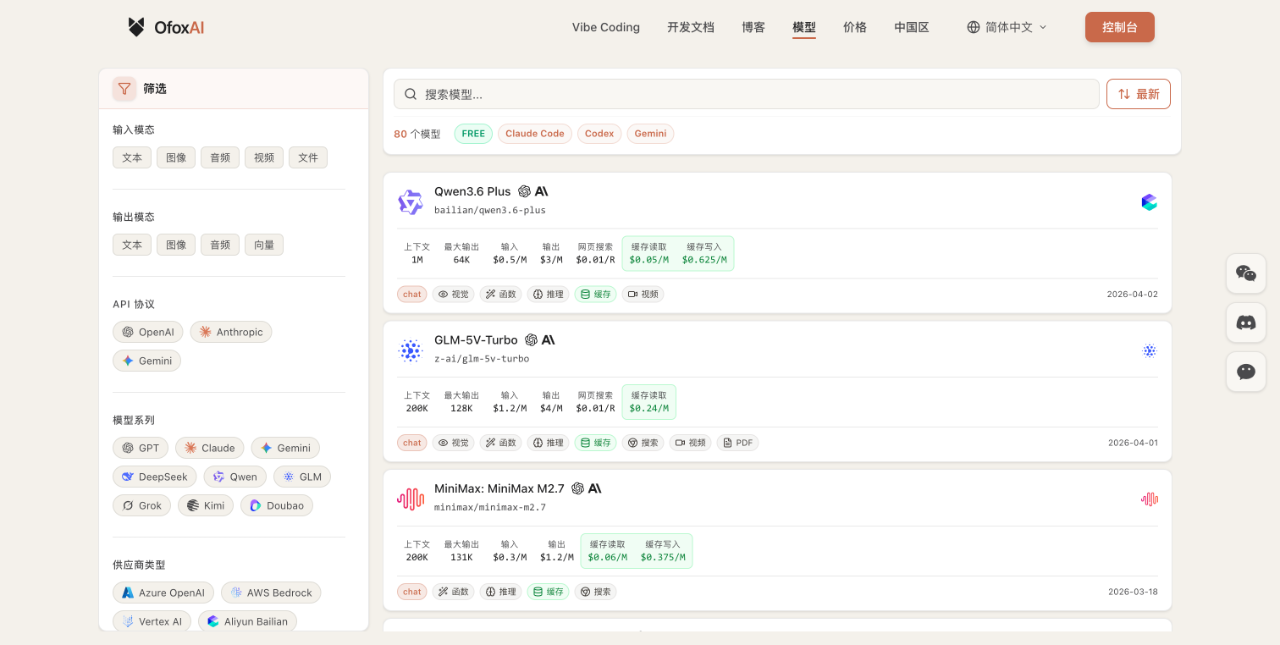Image resolution: width=1280 pixels, height=645 pixels.
Task: Toggle the DeepSeek model series filter
Action: [x=154, y=477]
